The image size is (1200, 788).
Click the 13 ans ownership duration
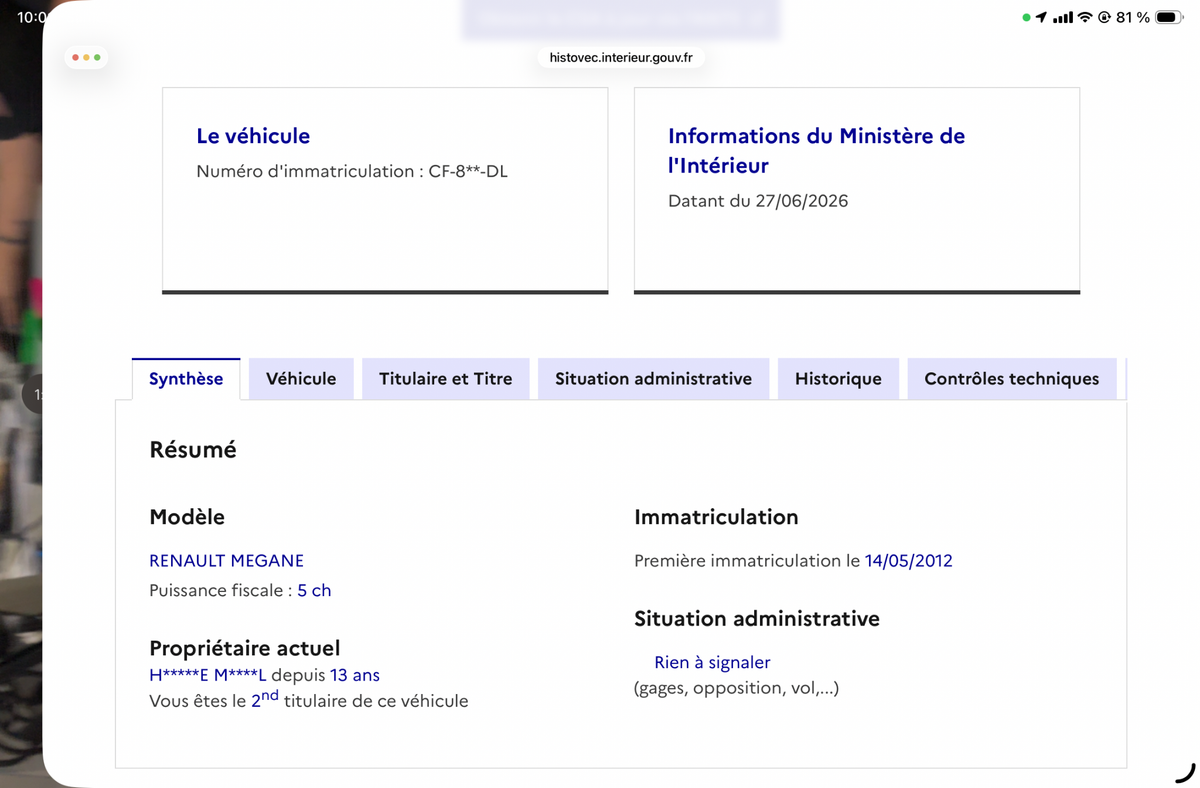click(x=355, y=675)
